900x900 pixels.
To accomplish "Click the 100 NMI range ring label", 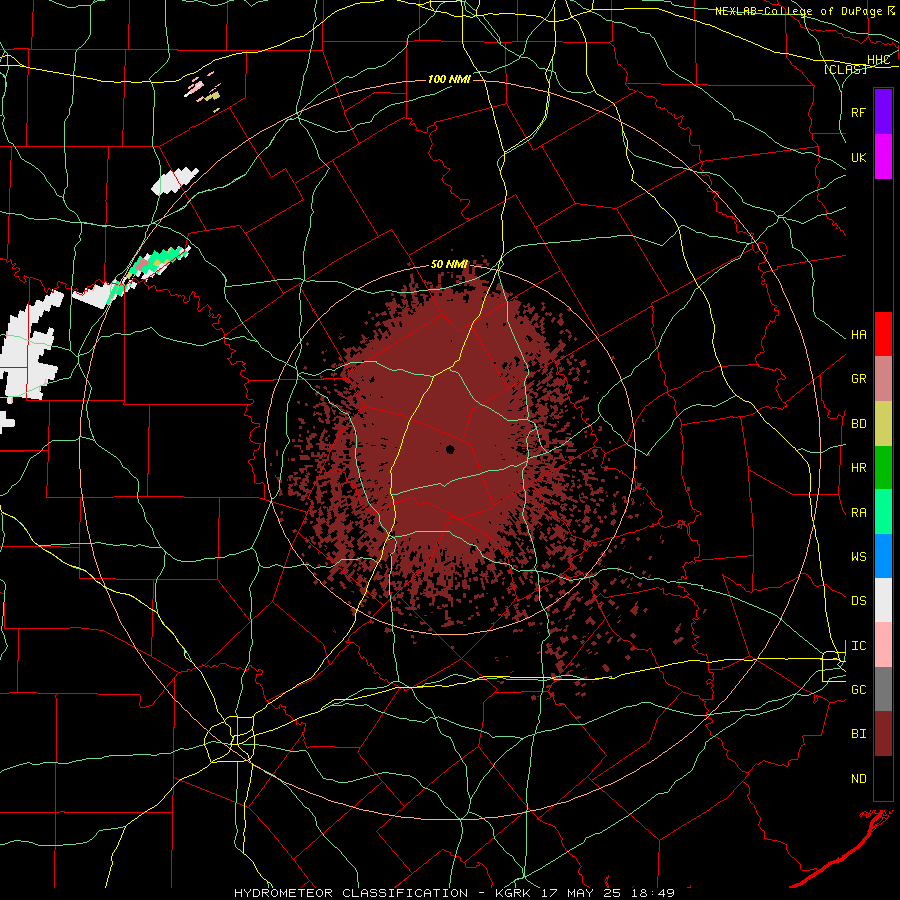I will click(x=449, y=79).
